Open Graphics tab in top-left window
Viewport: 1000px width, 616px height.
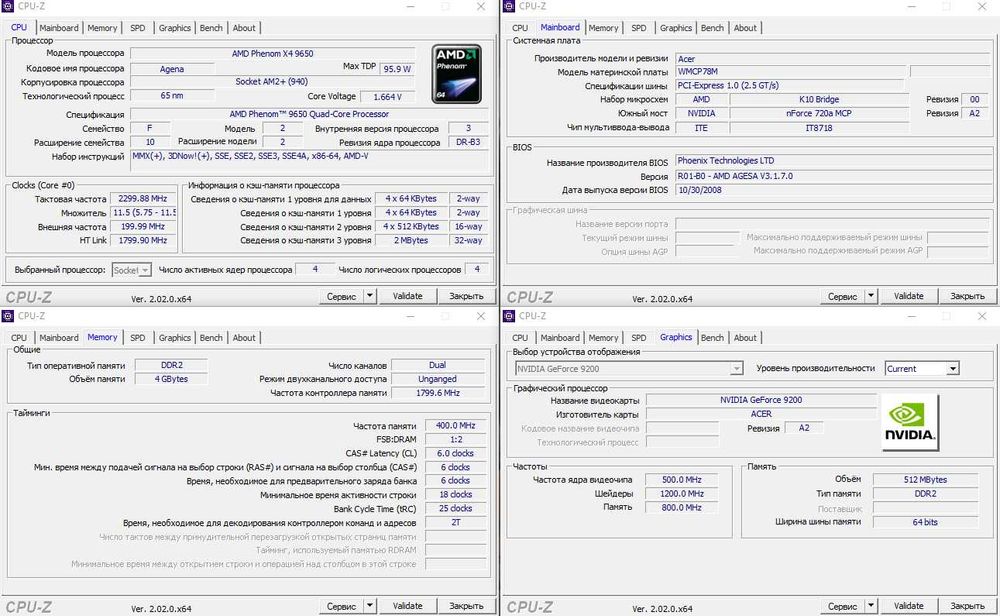tap(175, 28)
